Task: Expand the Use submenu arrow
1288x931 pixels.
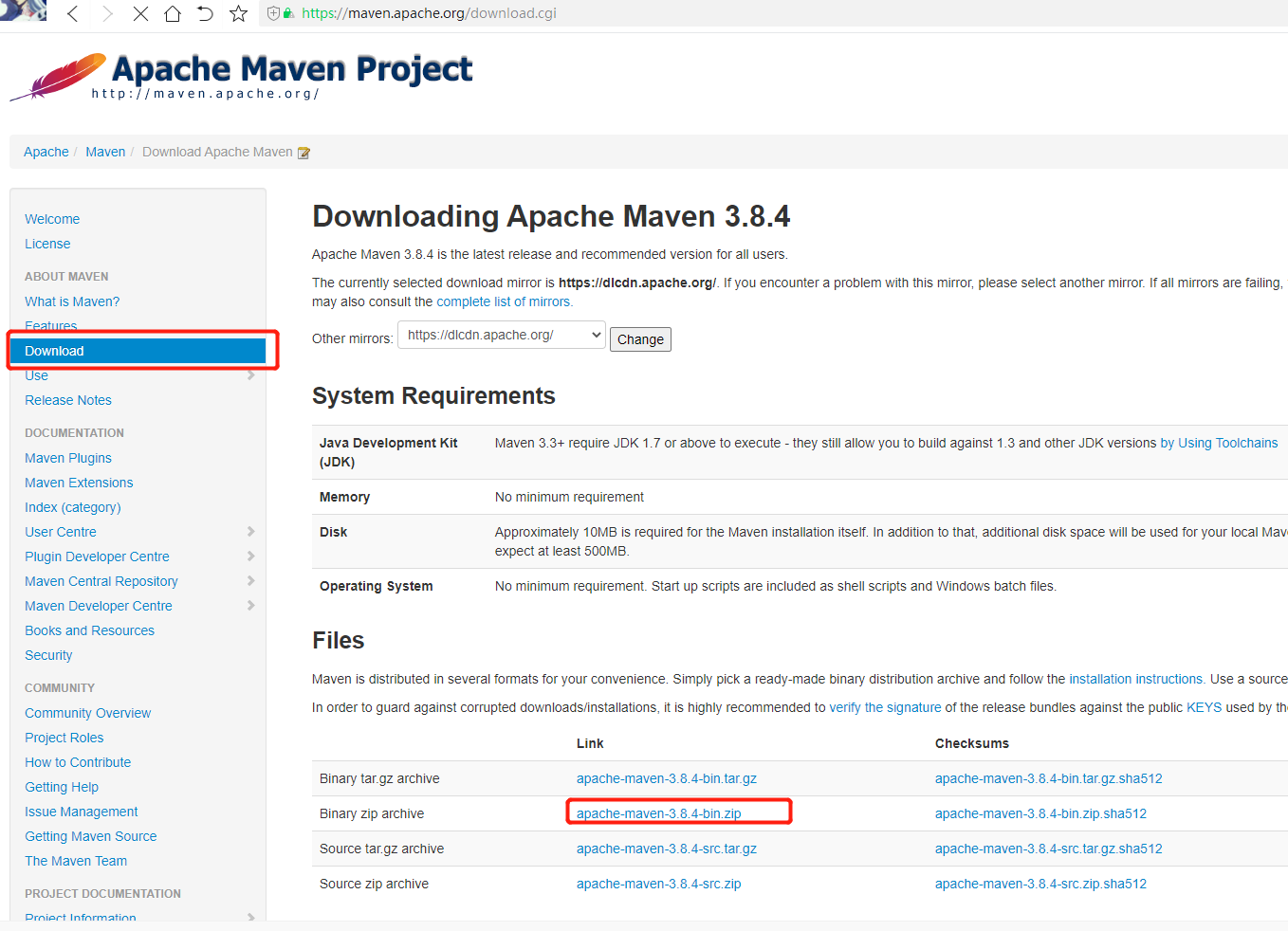Action: 251,375
